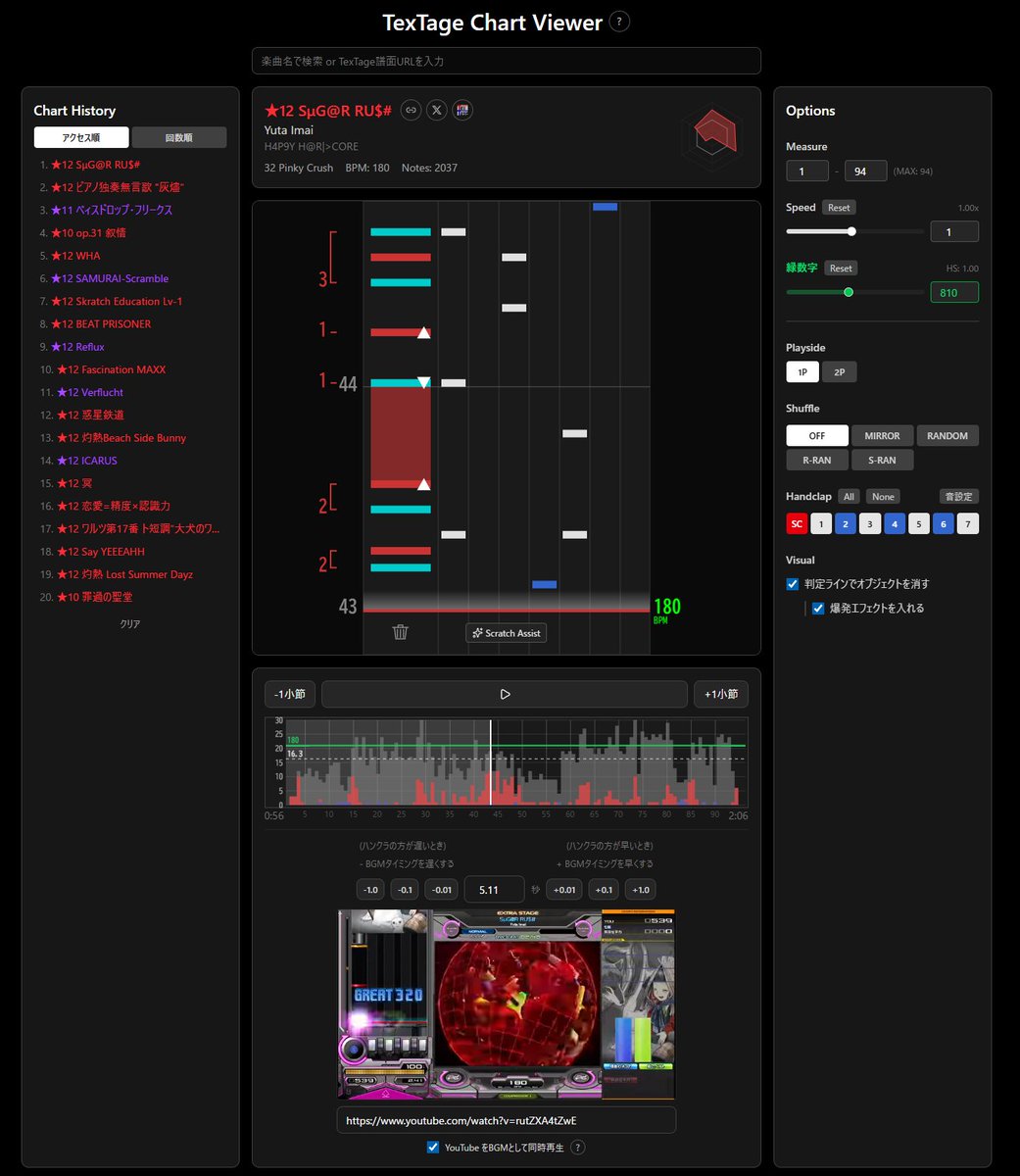This screenshot has height=1176, width=1020.
Task: Toggle handclap key 5
Action: tap(919, 524)
